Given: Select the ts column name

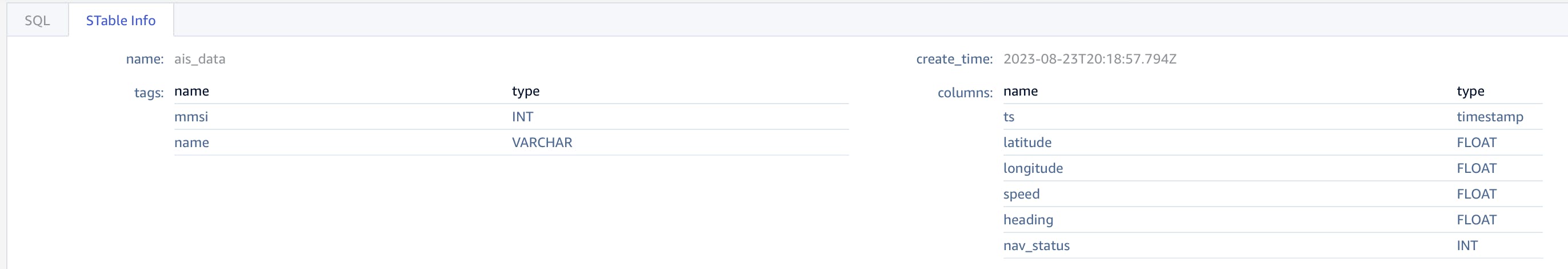Looking at the screenshot, I should click(1009, 117).
